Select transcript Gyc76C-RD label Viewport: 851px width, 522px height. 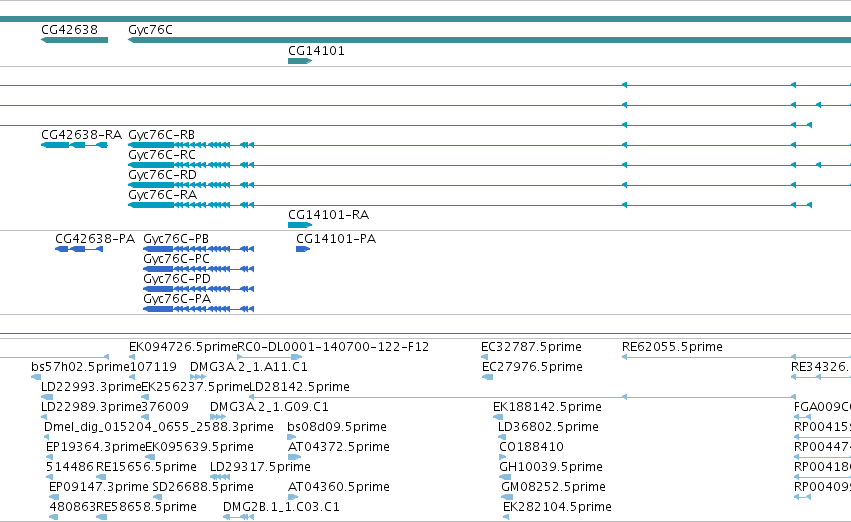click(x=162, y=175)
